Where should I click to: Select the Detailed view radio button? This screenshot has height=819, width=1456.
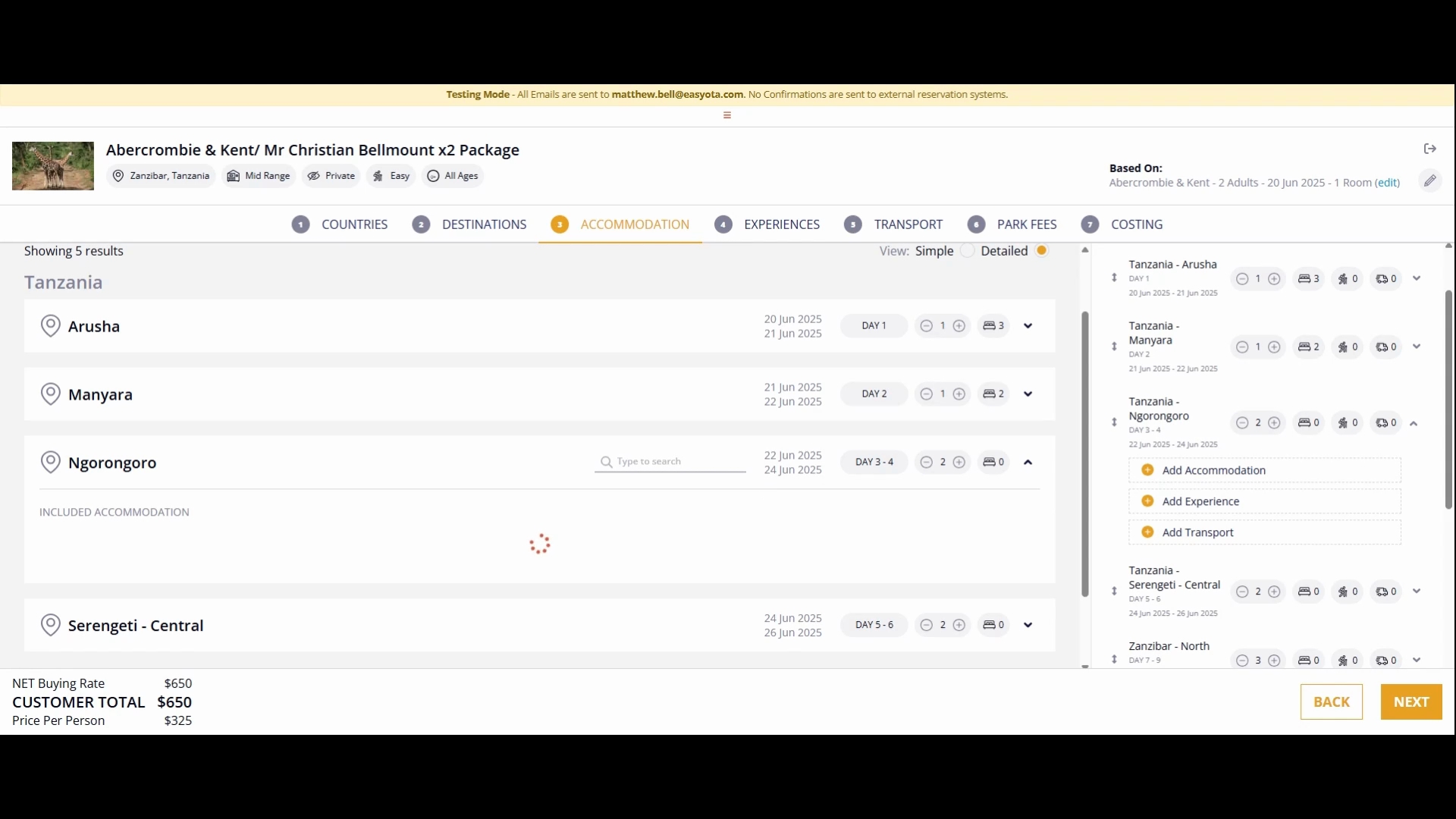tap(1042, 251)
